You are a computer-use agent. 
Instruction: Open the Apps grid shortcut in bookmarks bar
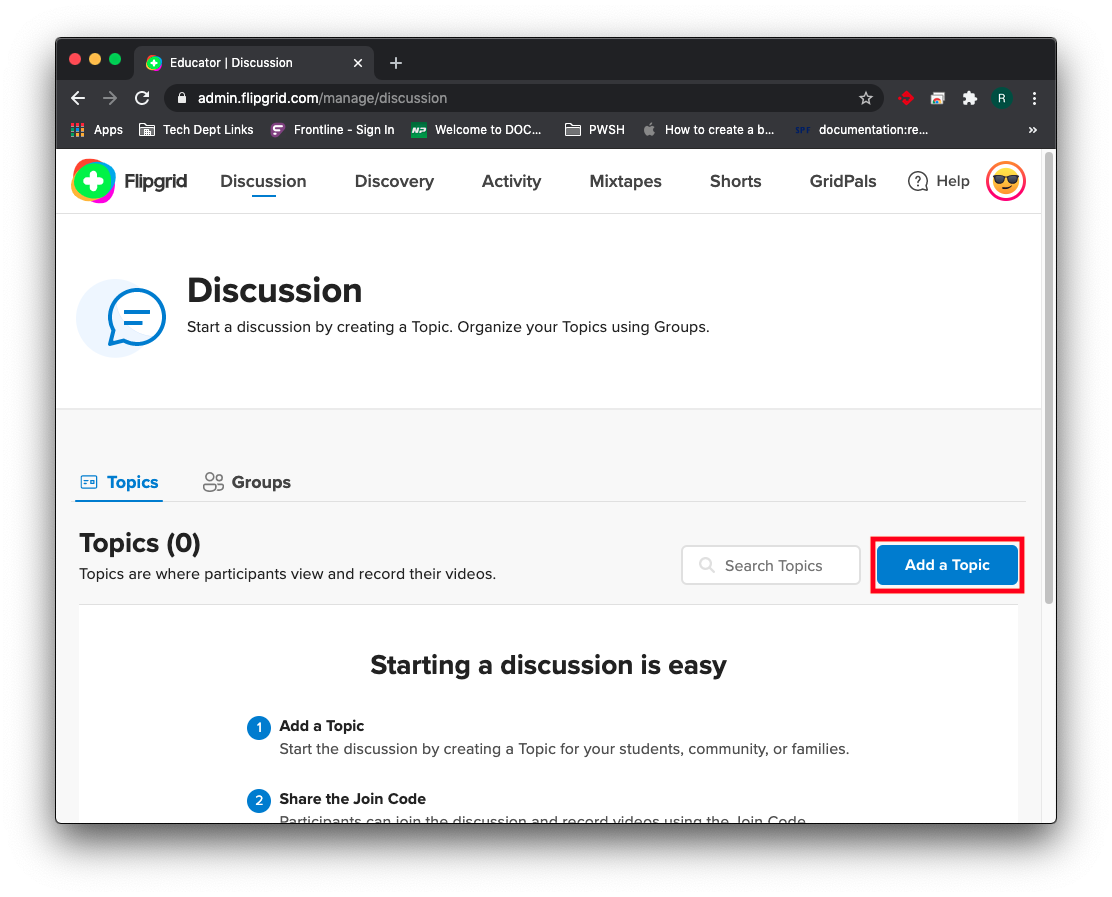click(96, 130)
